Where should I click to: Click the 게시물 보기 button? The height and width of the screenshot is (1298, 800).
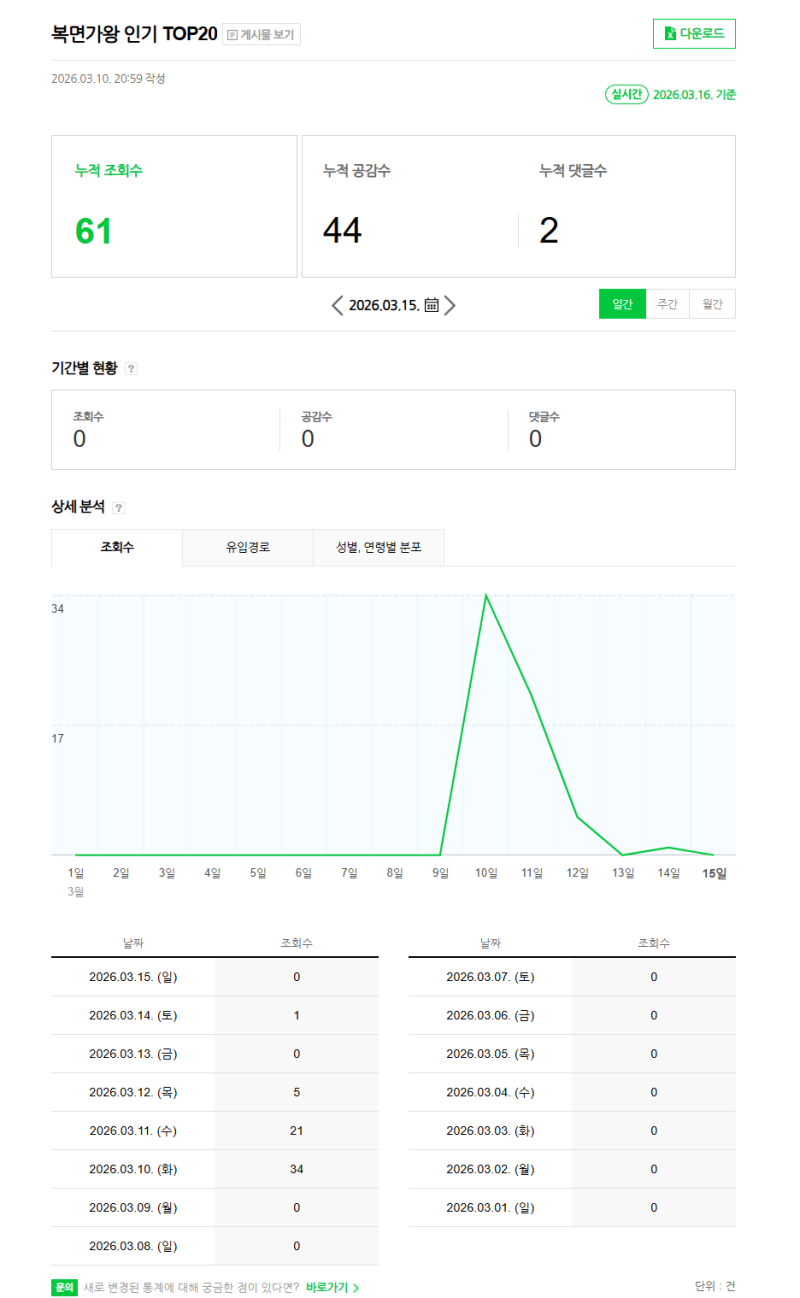point(261,35)
